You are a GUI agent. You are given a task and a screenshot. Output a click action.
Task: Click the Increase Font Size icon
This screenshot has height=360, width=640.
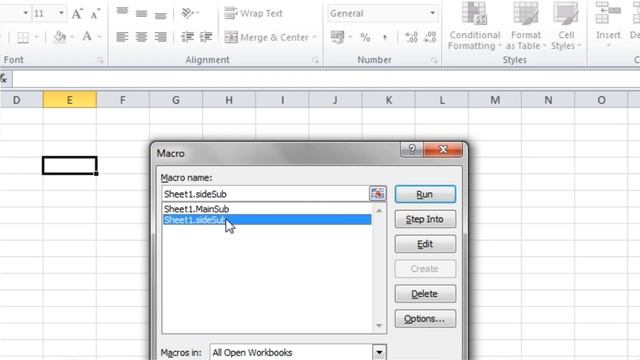(x=77, y=14)
